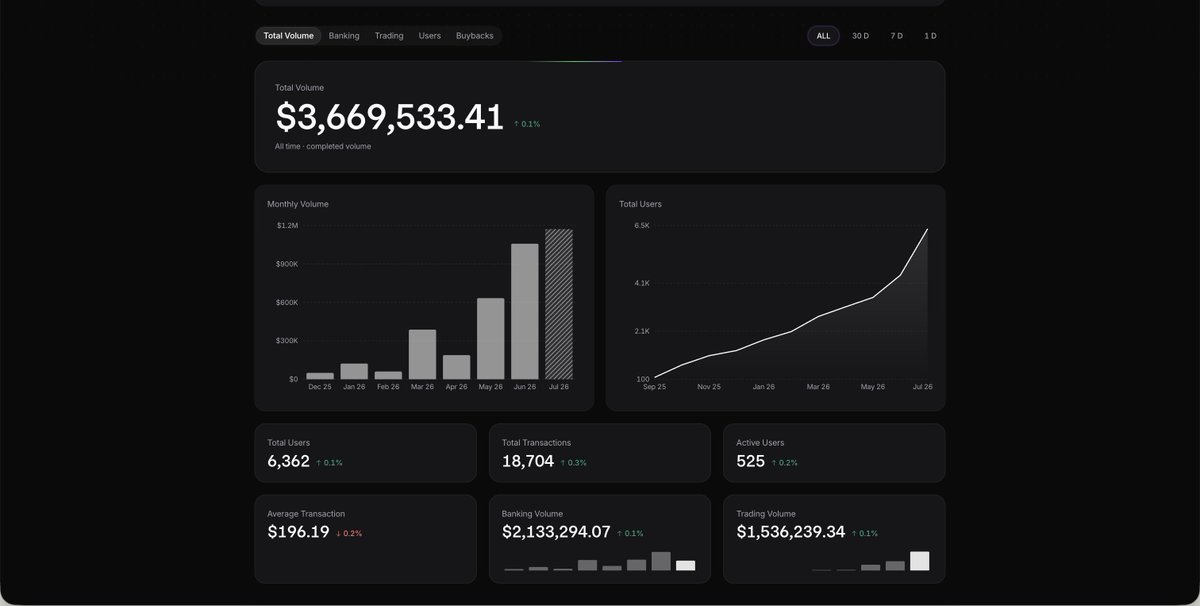Click the $2,133,294.07 banking volume value
This screenshot has height=606, width=1200.
(556, 533)
